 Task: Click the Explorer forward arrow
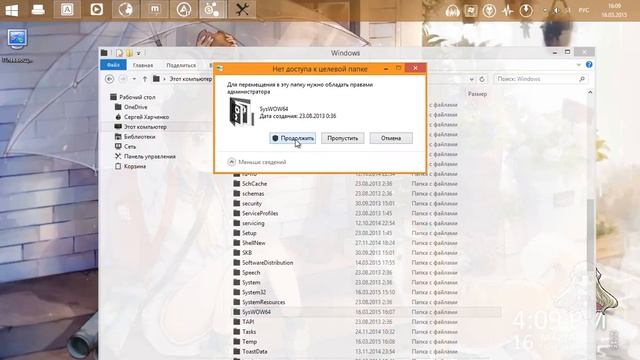click(123, 79)
